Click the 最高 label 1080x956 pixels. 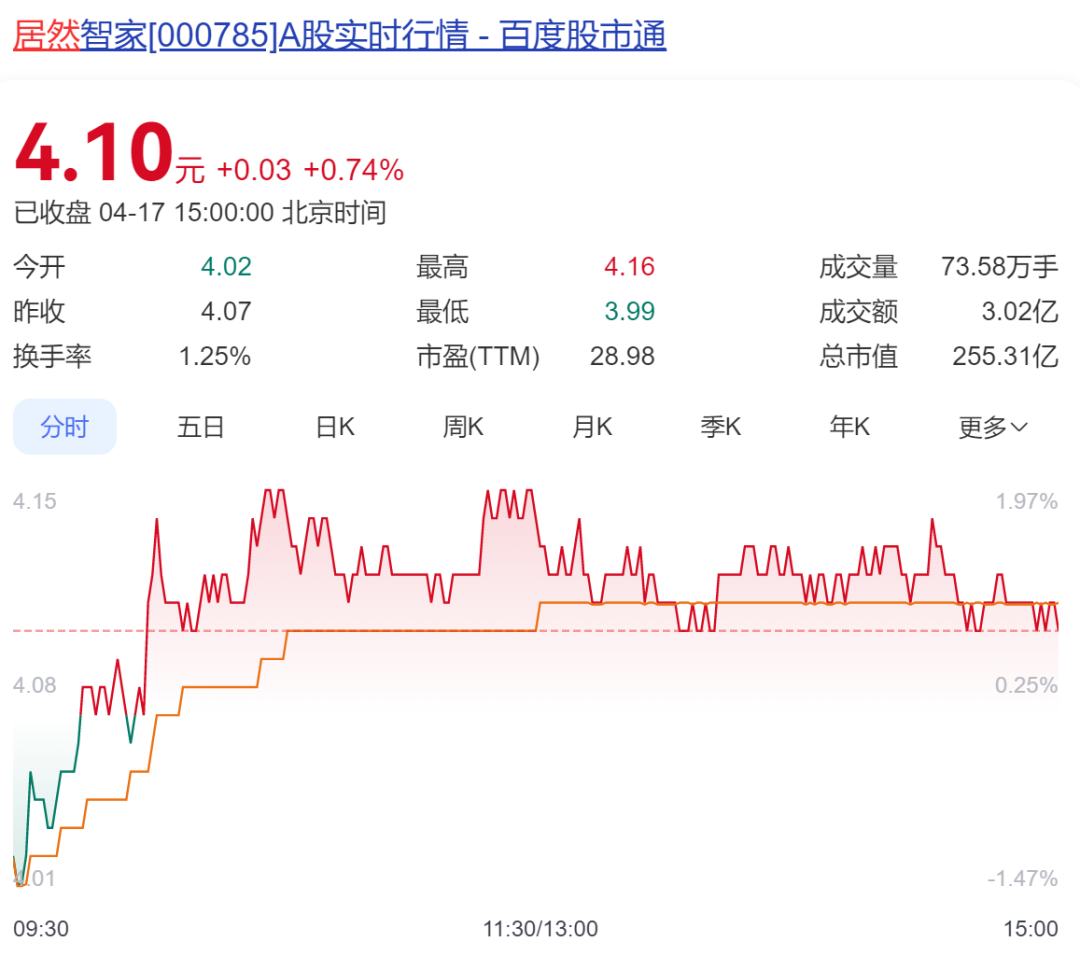tap(442, 267)
